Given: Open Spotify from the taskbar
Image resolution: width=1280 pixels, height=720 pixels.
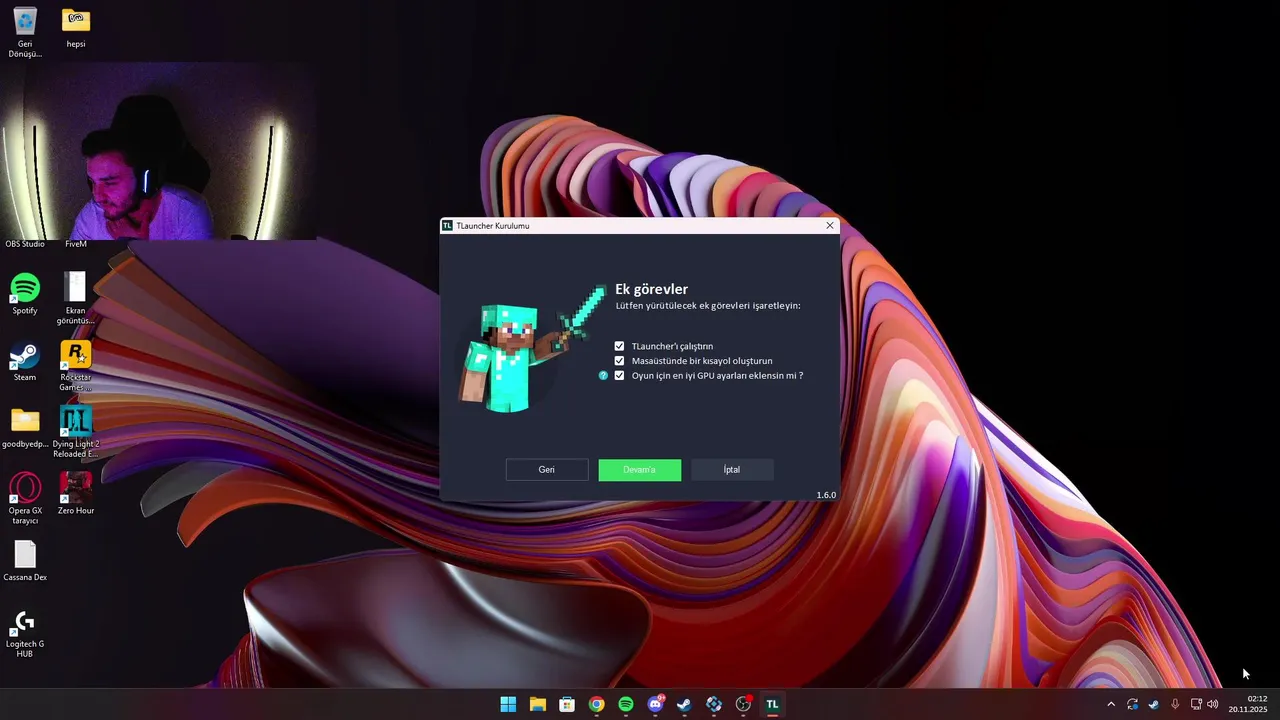Looking at the screenshot, I should [626, 704].
